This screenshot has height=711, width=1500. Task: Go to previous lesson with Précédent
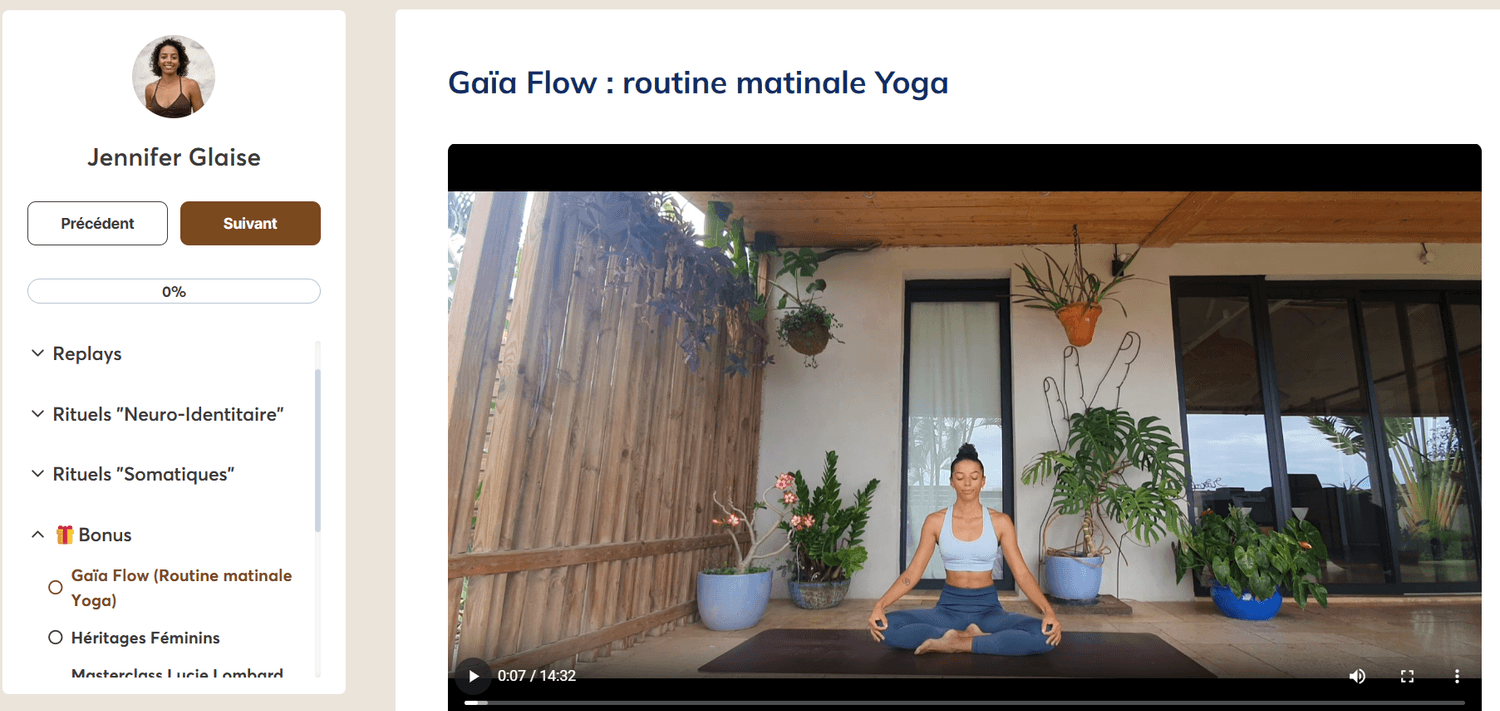pos(98,223)
